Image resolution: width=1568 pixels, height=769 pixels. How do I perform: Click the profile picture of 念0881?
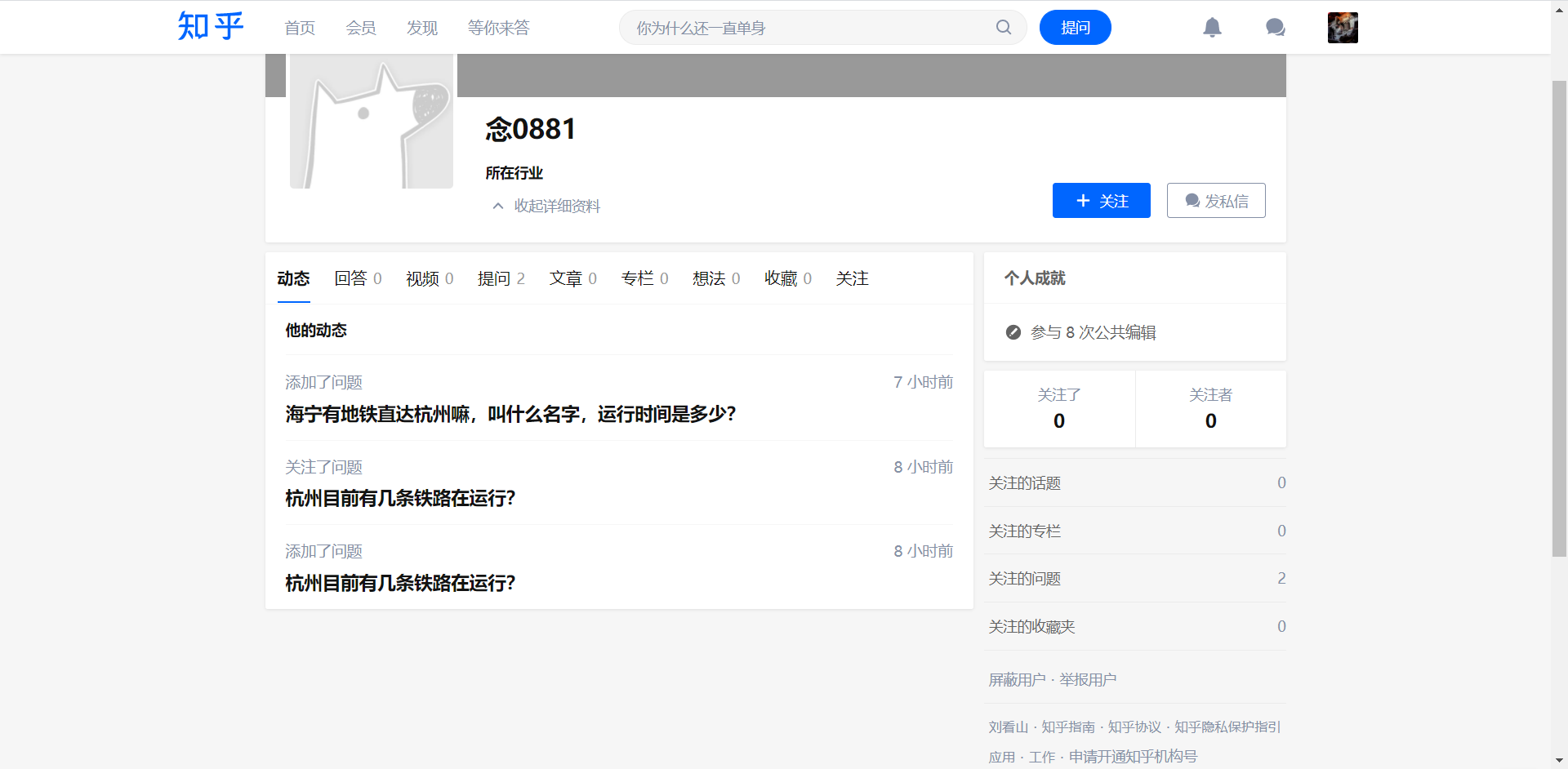coord(372,121)
